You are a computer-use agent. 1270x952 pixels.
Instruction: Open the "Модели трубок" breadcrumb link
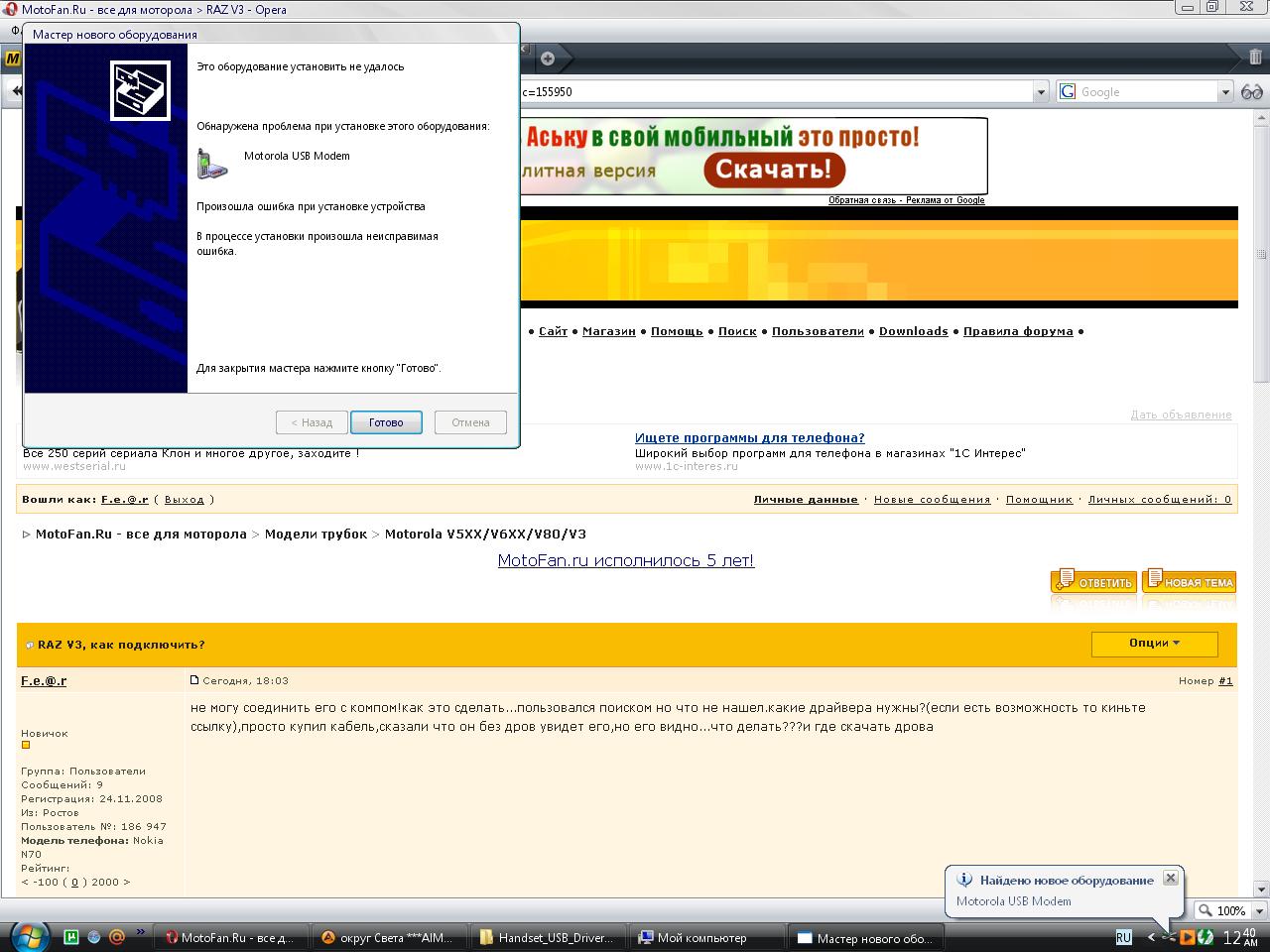pyautogui.click(x=316, y=534)
